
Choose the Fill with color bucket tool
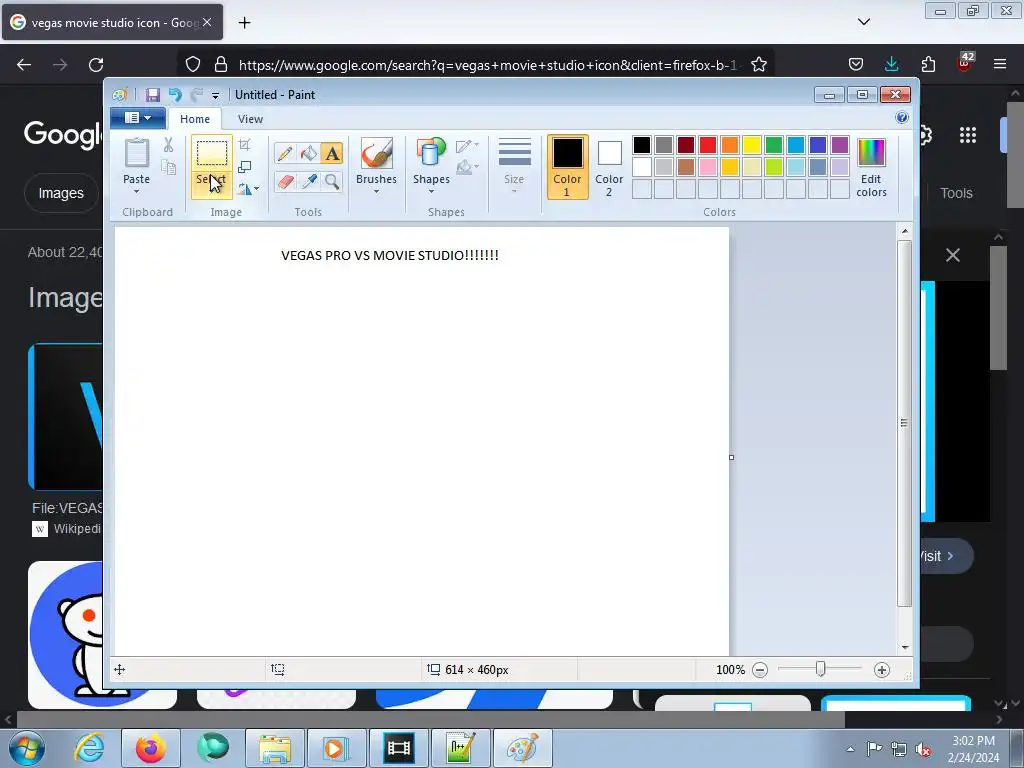(309, 153)
